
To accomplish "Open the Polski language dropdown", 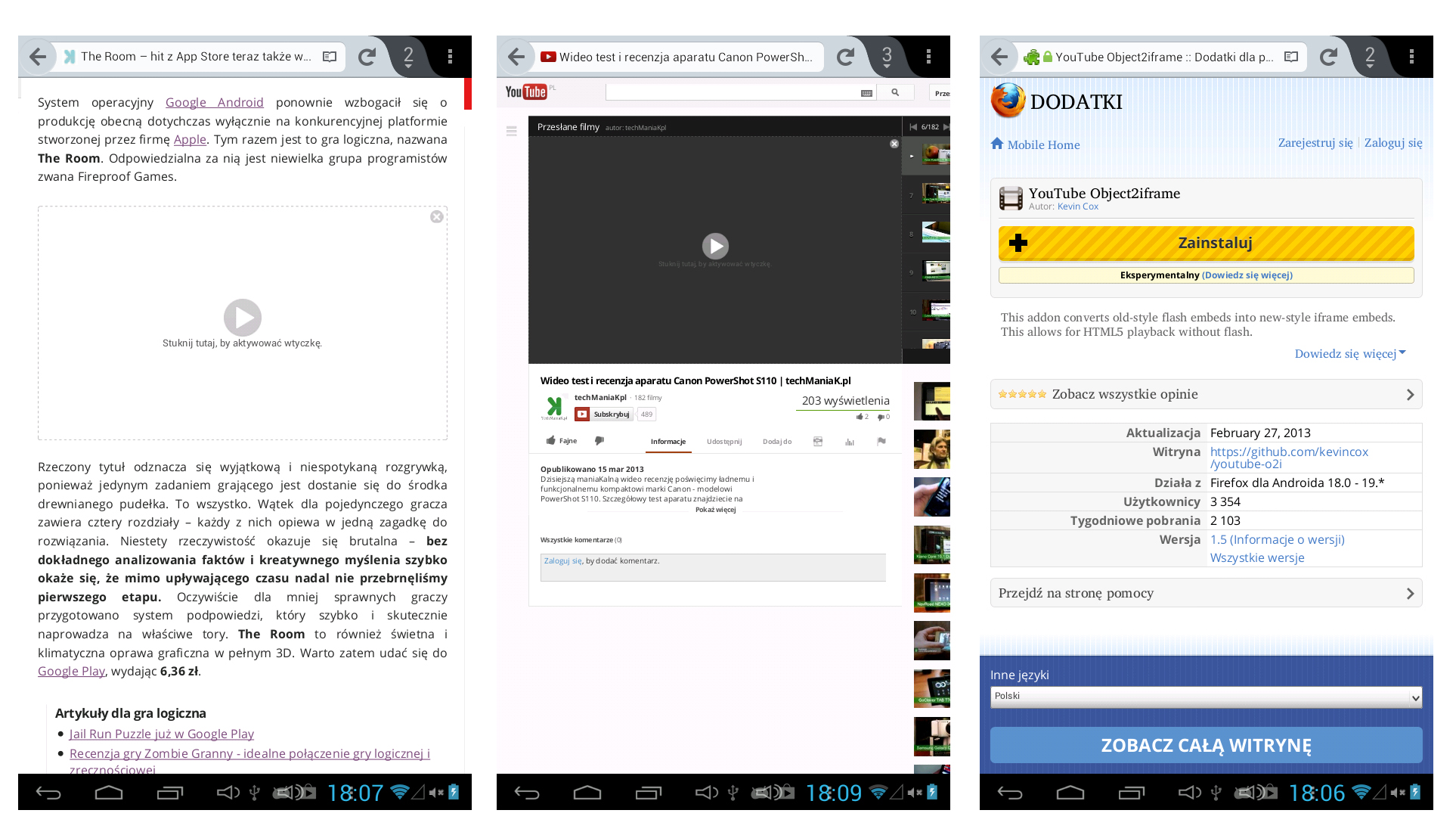I will click(x=1206, y=697).
